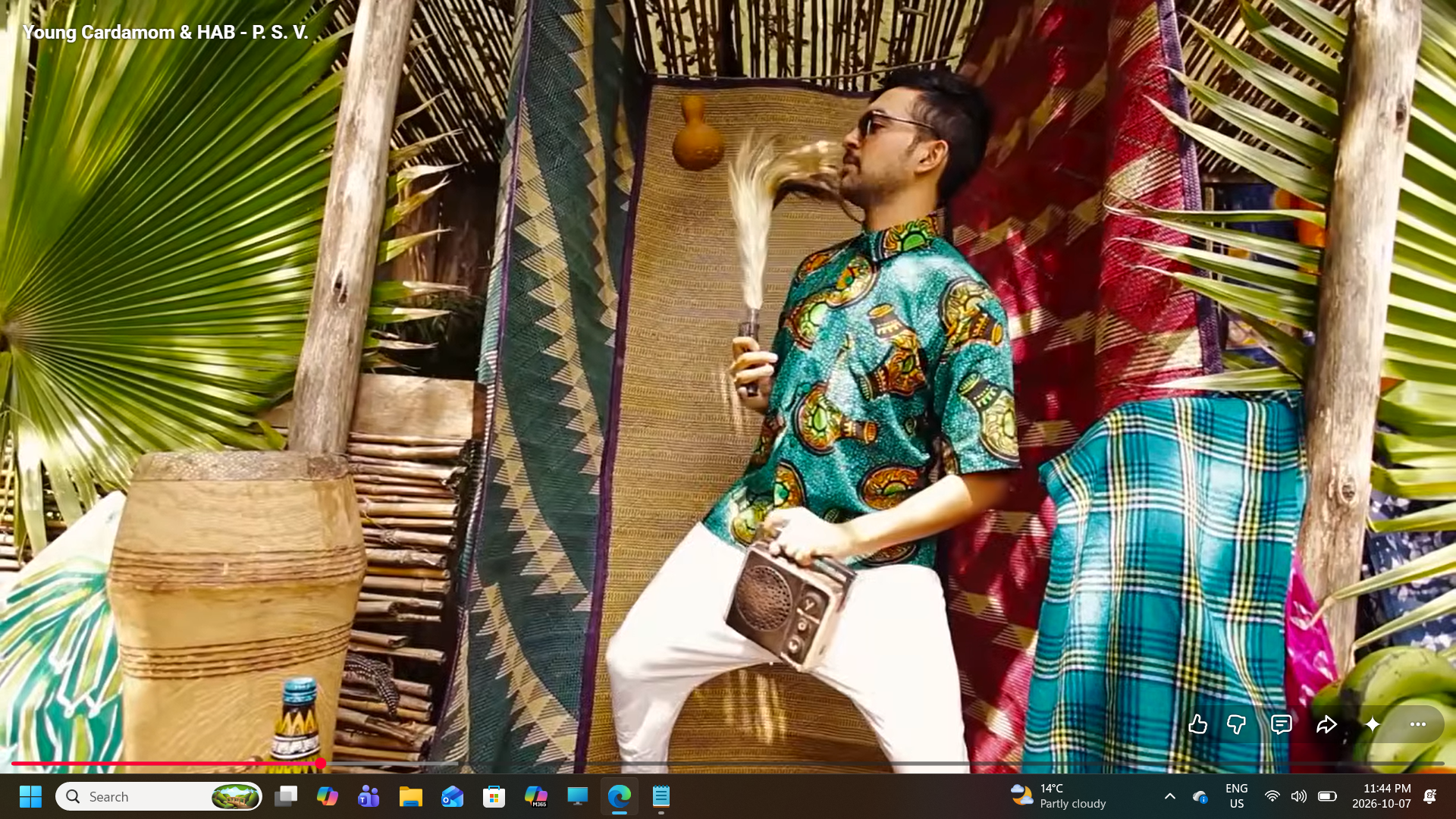Open Task View from taskbar
This screenshot has height=819, width=1456.
pos(286,796)
